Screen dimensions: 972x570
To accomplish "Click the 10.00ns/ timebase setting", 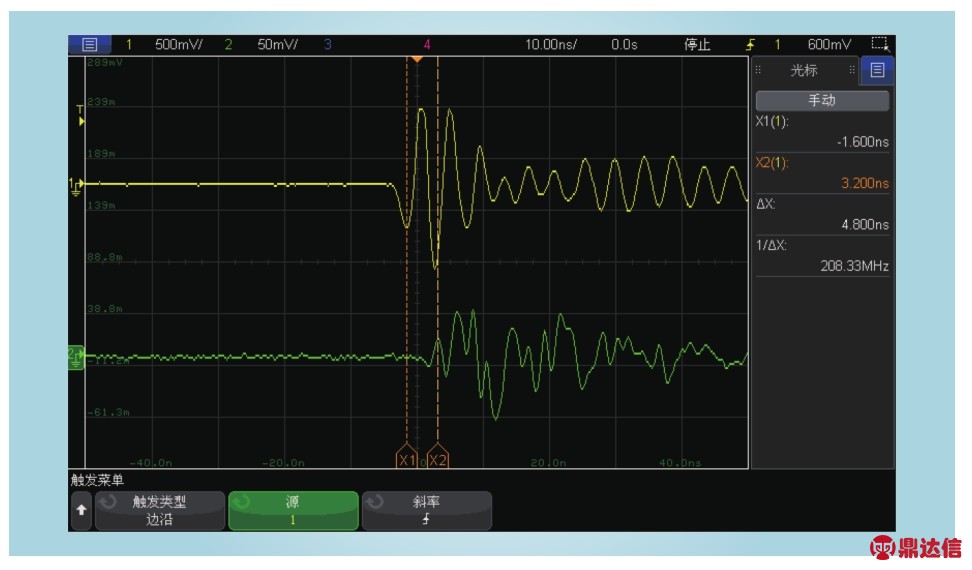I will point(550,45).
